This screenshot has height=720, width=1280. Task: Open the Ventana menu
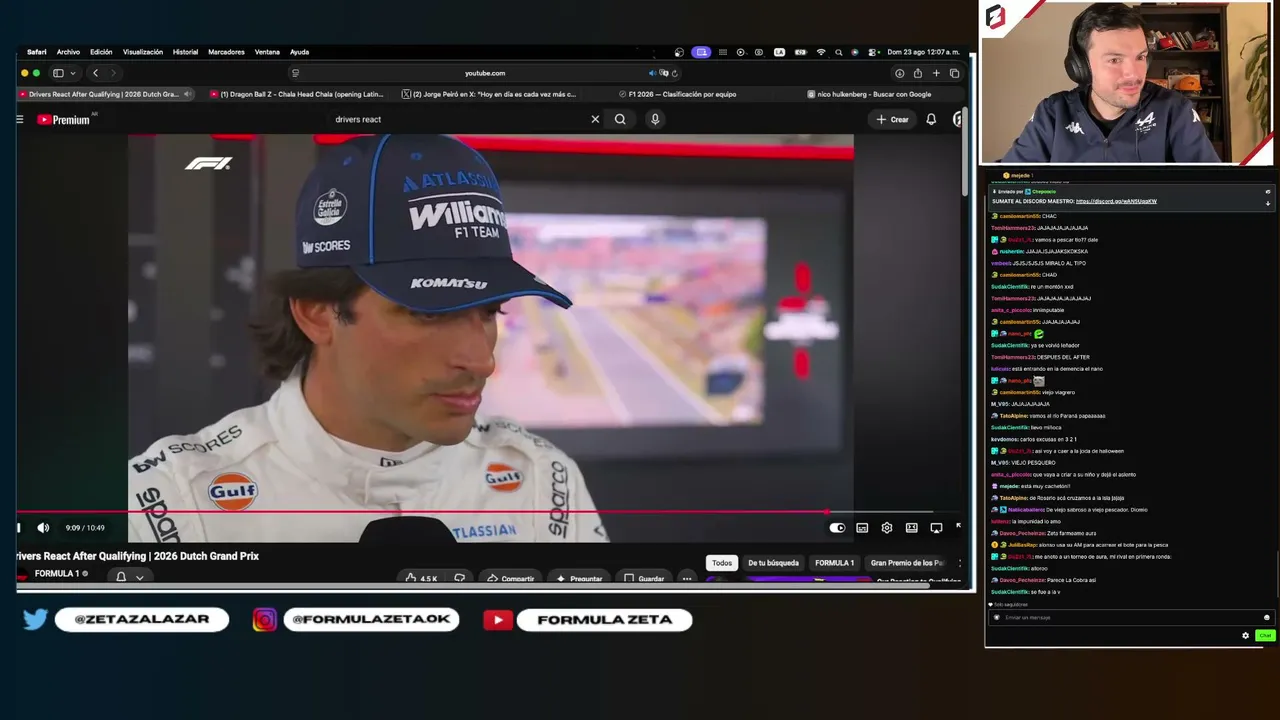click(267, 52)
